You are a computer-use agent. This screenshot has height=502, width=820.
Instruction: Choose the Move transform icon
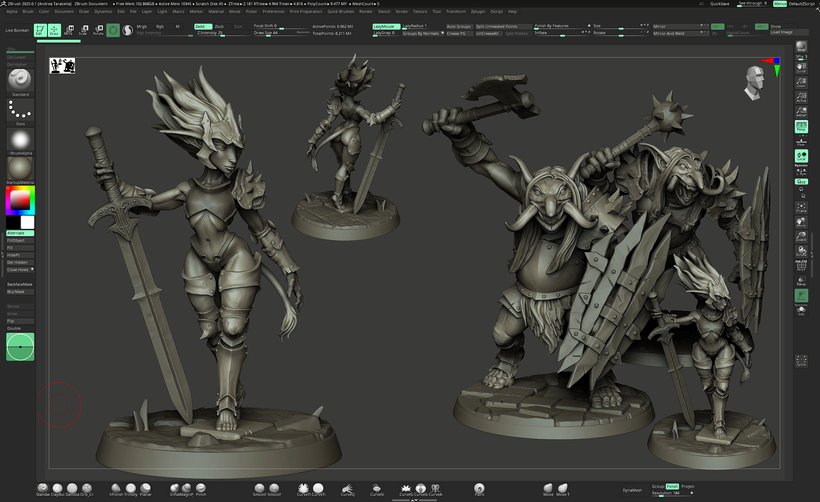[69, 30]
